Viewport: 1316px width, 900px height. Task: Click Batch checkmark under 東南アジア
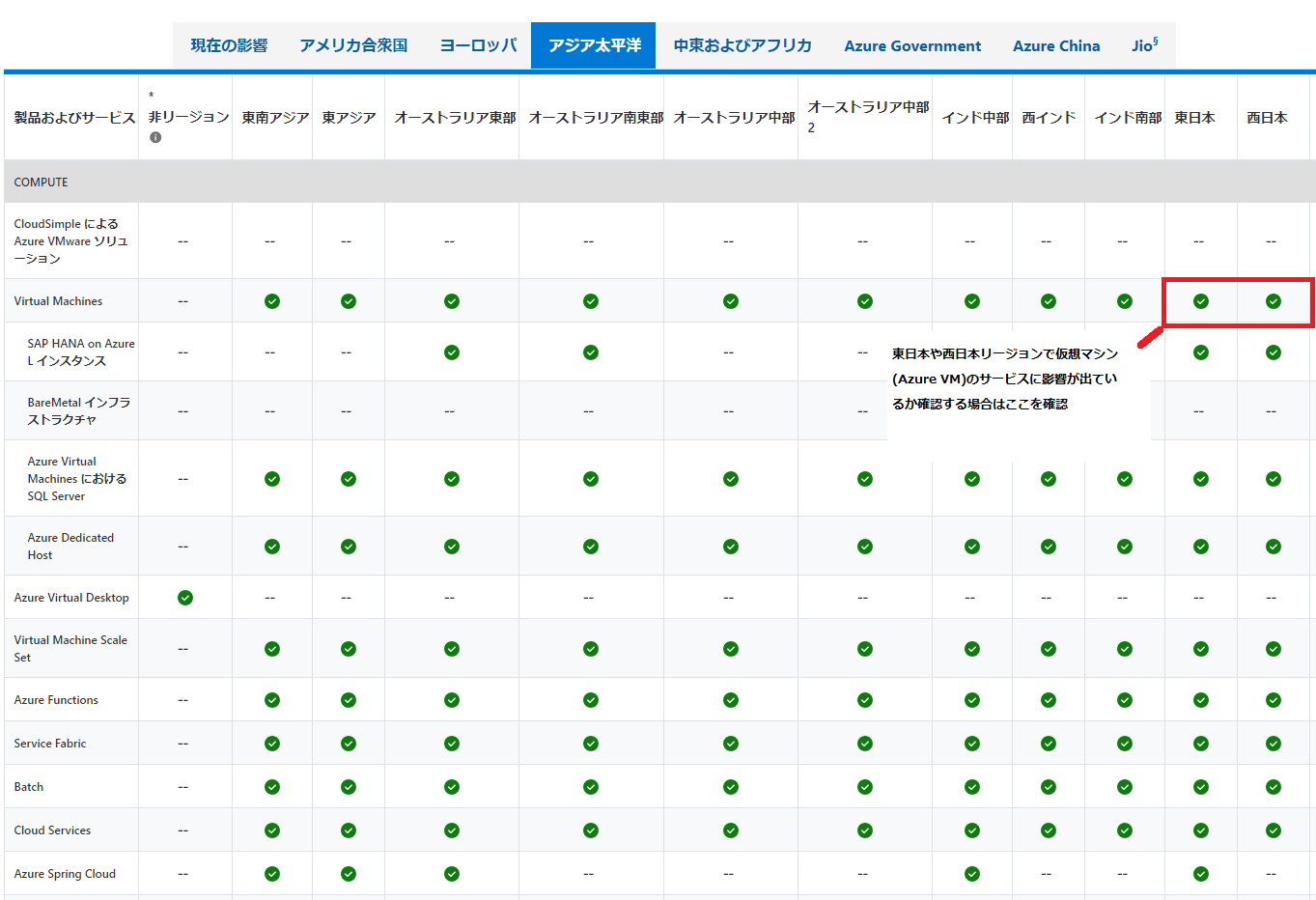(272, 787)
